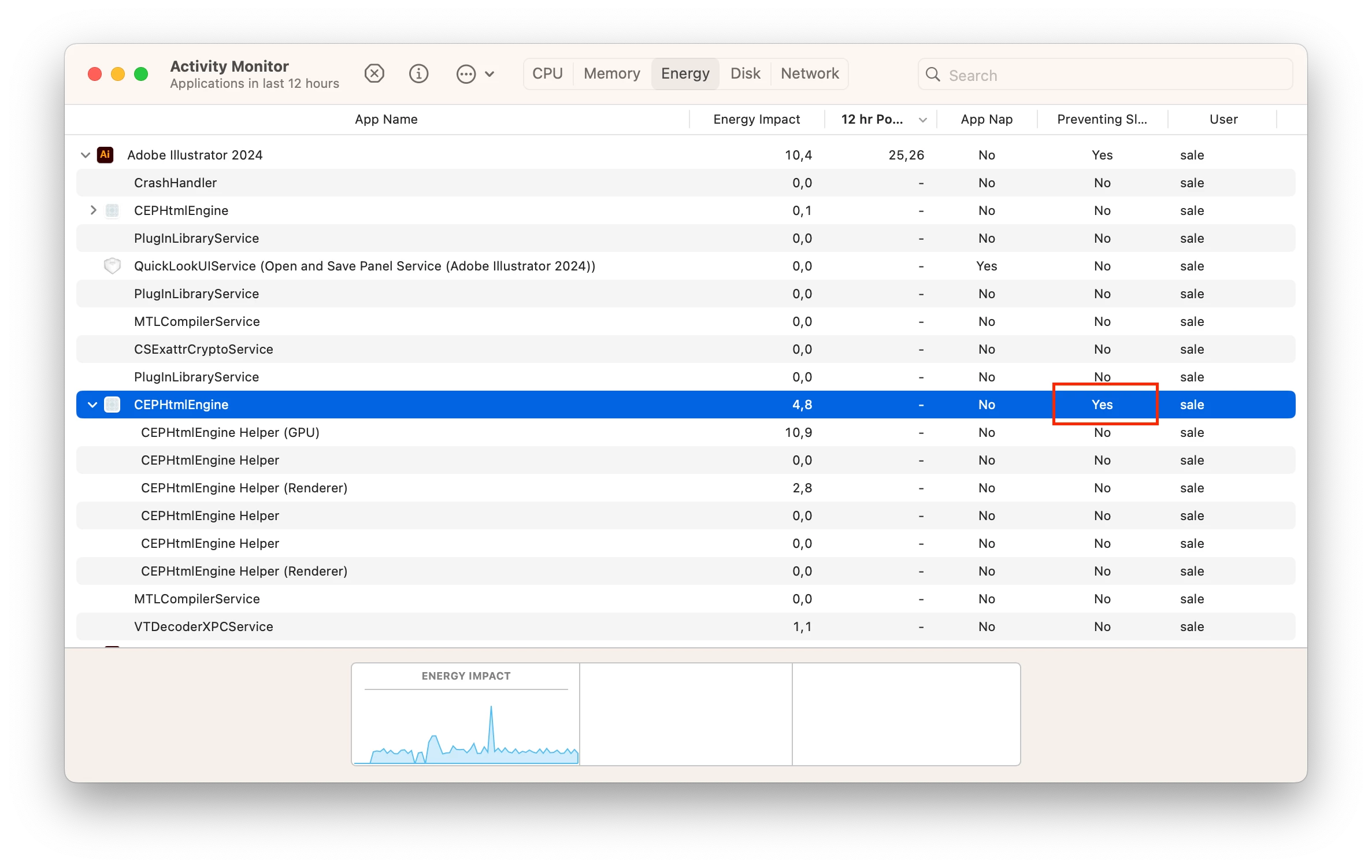Collapse the selected CEPHtmlEngine group

(x=92, y=405)
